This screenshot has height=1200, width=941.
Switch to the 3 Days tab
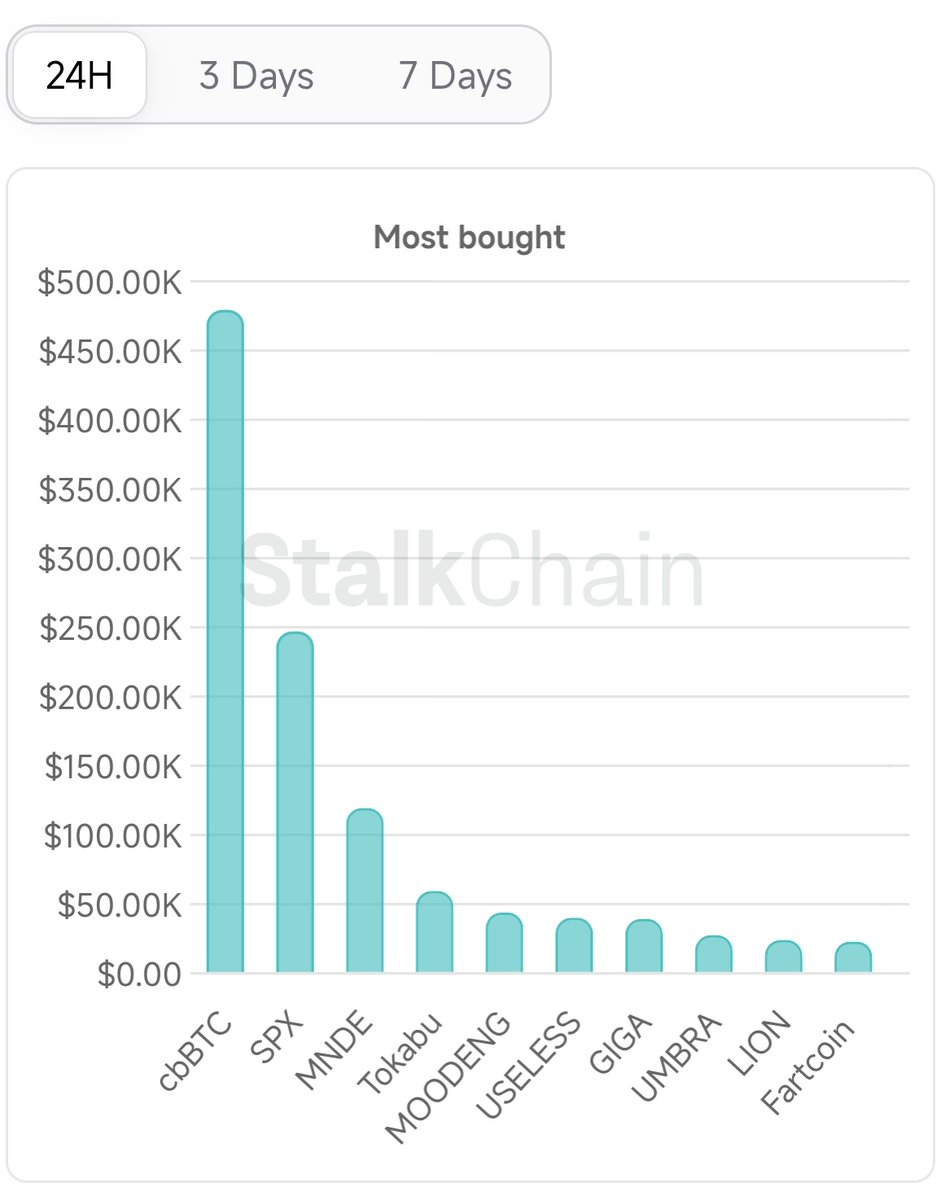tap(256, 76)
